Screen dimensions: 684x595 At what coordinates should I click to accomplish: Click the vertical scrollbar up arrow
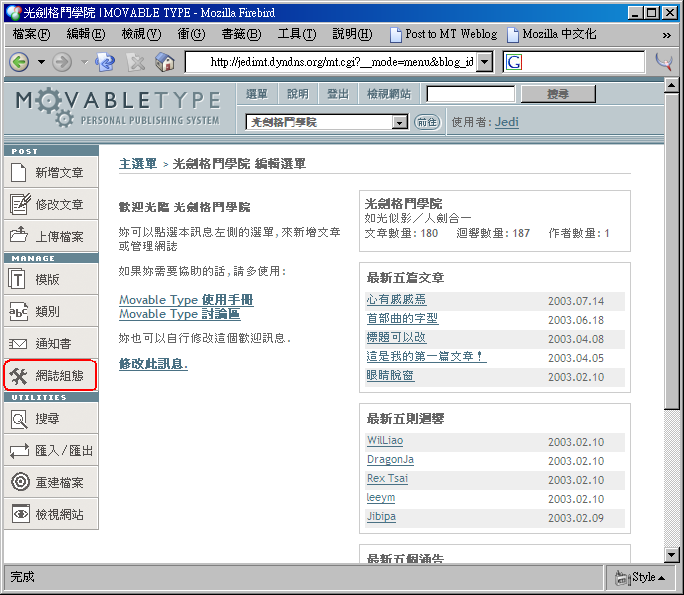coord(671,85)
